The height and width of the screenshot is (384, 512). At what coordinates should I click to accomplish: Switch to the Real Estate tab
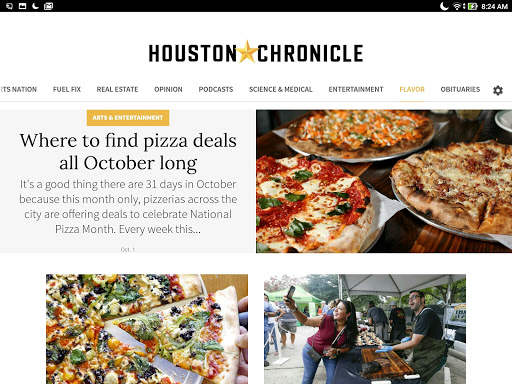117,89
